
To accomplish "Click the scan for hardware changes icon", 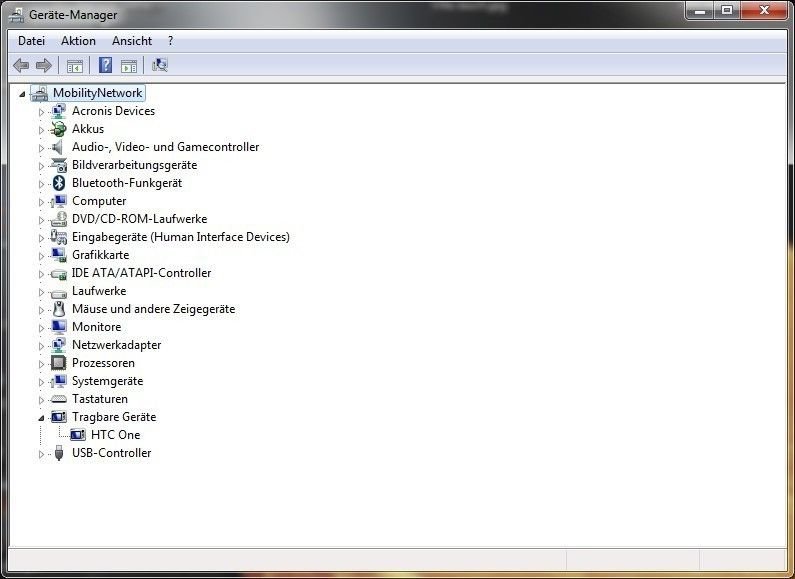I will point(160,65).
